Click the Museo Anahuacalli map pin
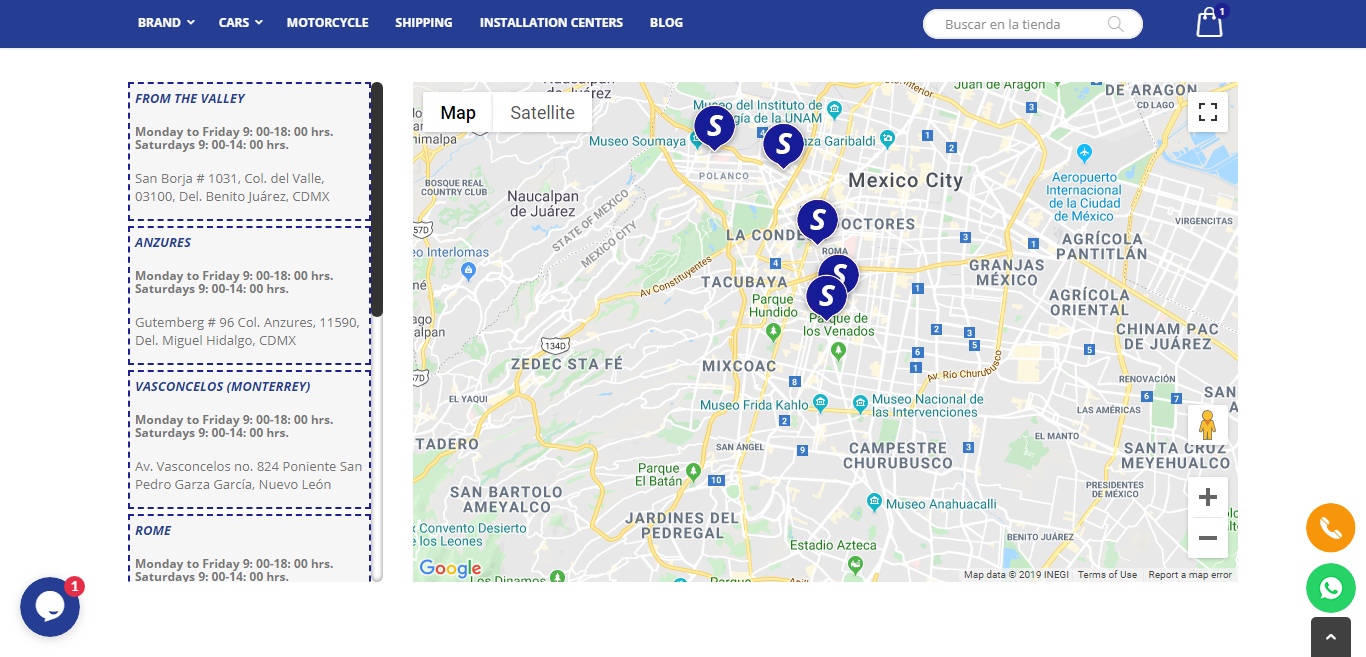 tap(875, 503)
